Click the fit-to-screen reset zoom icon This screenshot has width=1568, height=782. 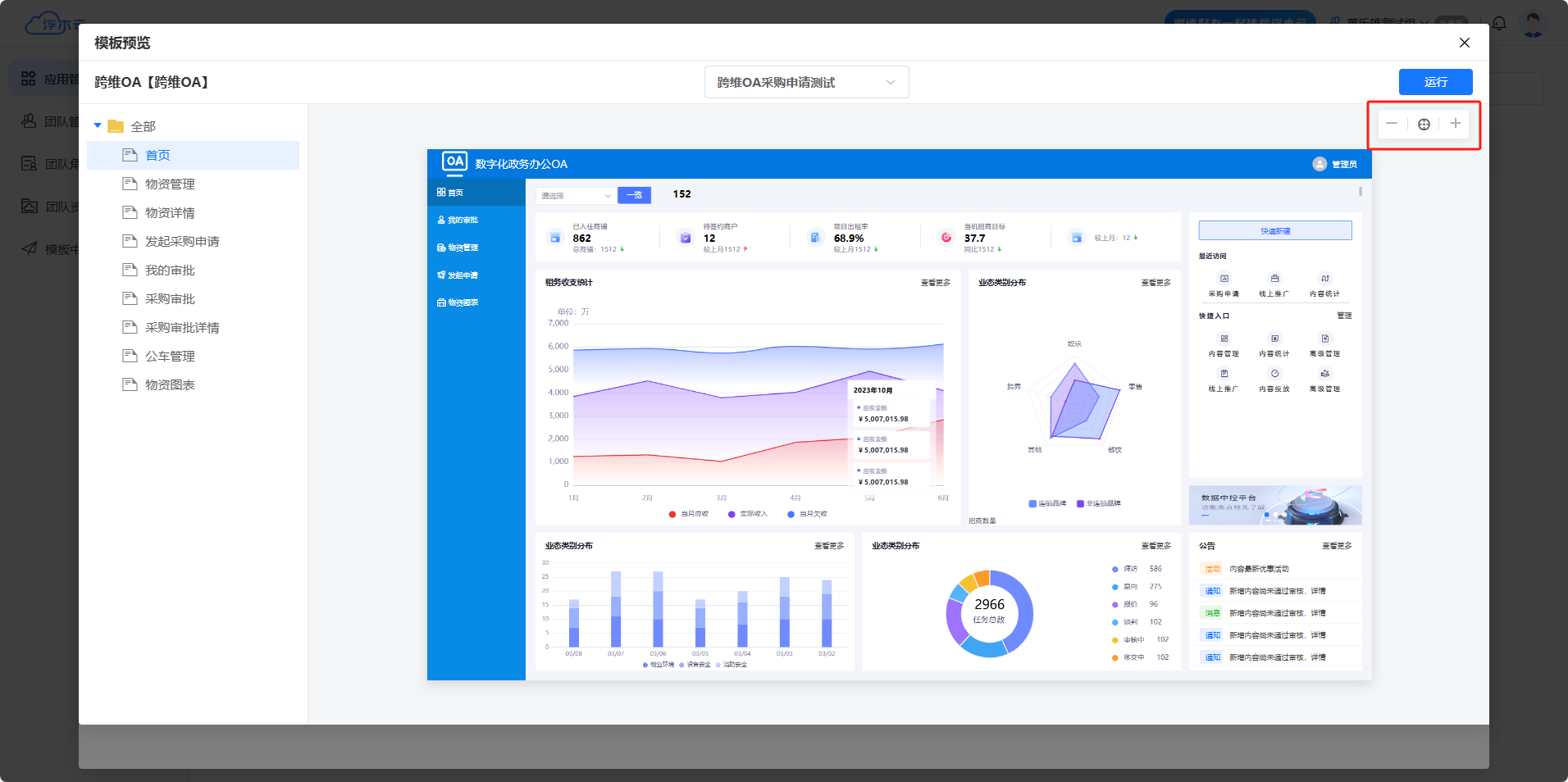(x=1424, y=124)
